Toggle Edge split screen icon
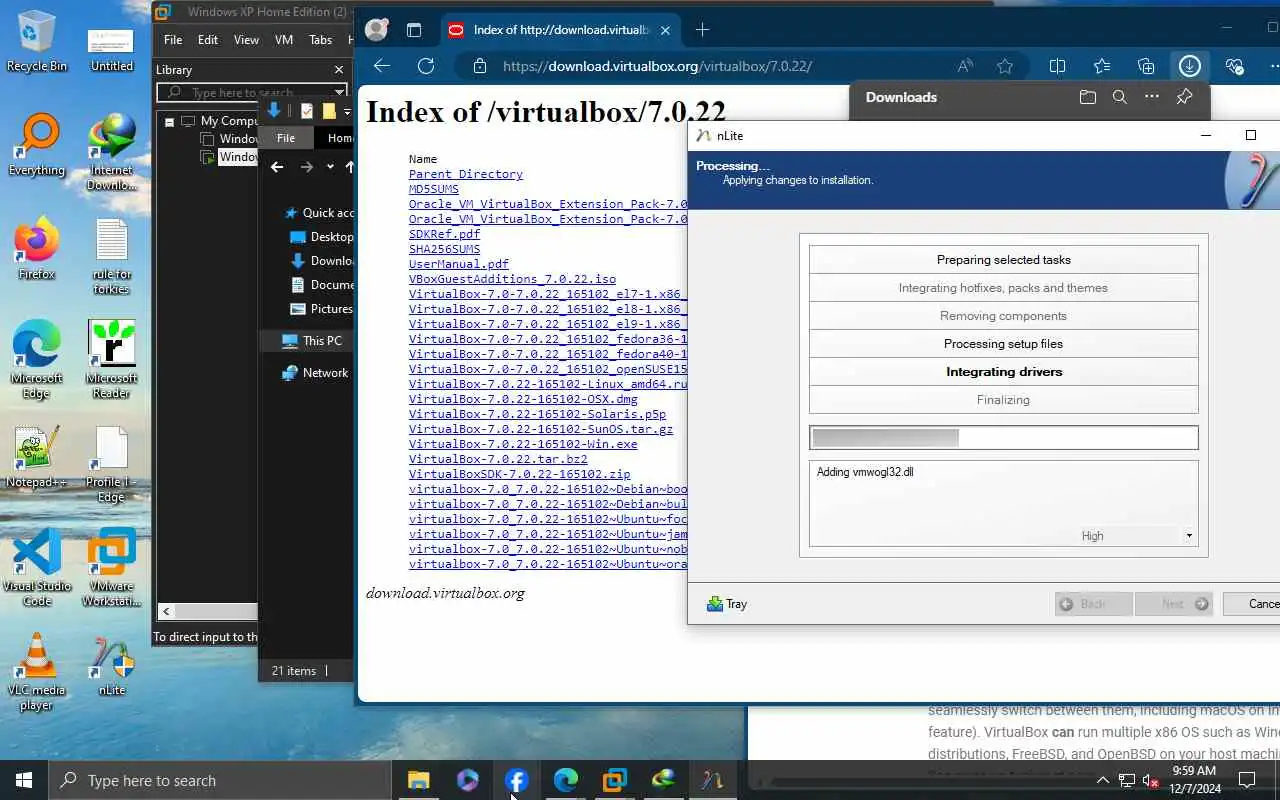1280x800 pixels. [x=1057, y=66]
